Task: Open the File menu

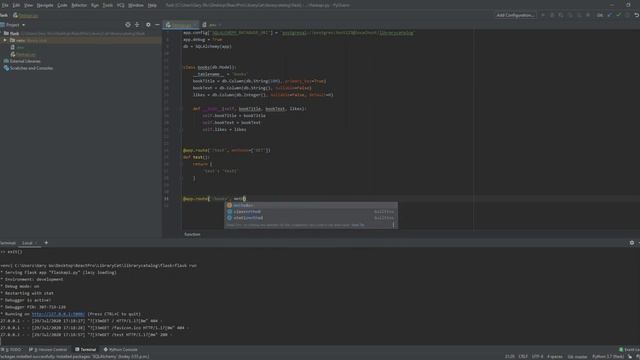Action: 5,5
